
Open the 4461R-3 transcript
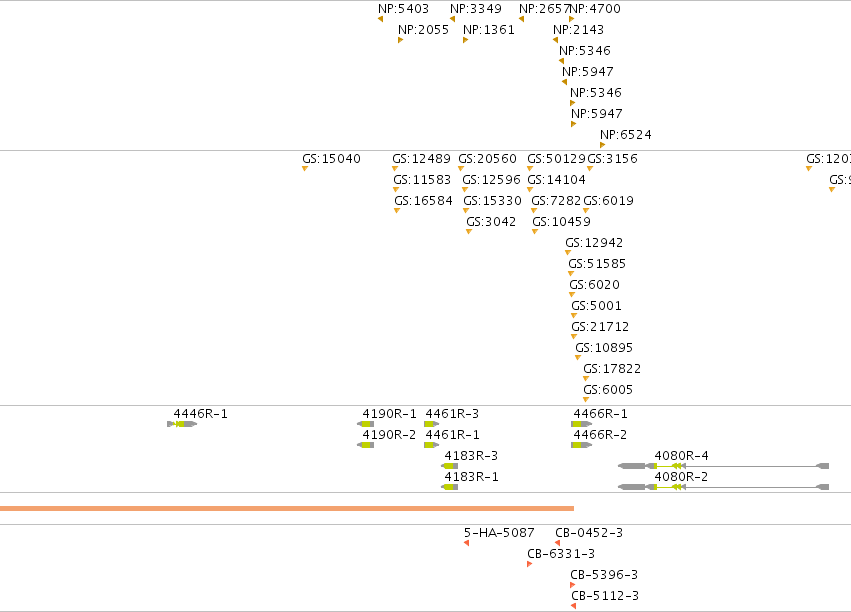pyautogui.click(x=431, y=424)
